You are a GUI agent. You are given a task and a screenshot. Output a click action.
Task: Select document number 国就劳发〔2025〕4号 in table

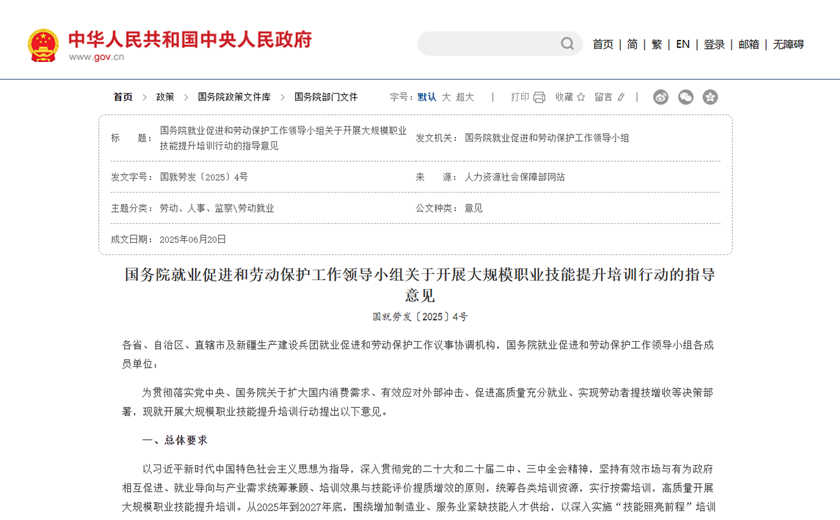[204, 177]
